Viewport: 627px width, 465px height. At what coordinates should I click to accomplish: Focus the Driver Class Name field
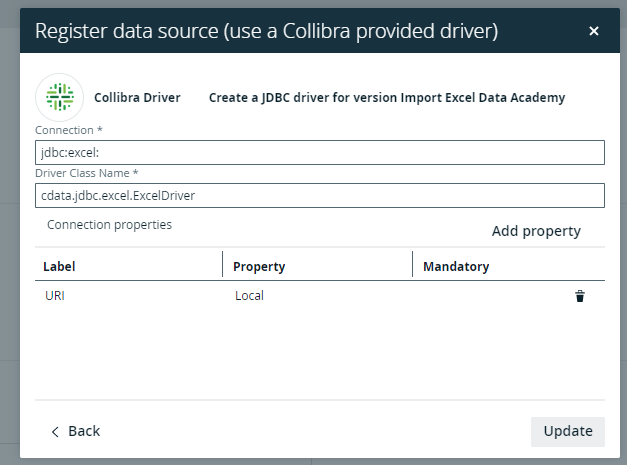point(320,196)
